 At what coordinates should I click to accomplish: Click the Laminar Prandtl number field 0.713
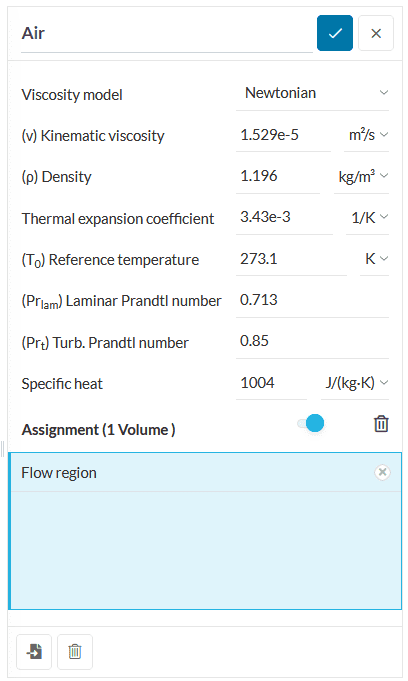click(x=312, y=300)
